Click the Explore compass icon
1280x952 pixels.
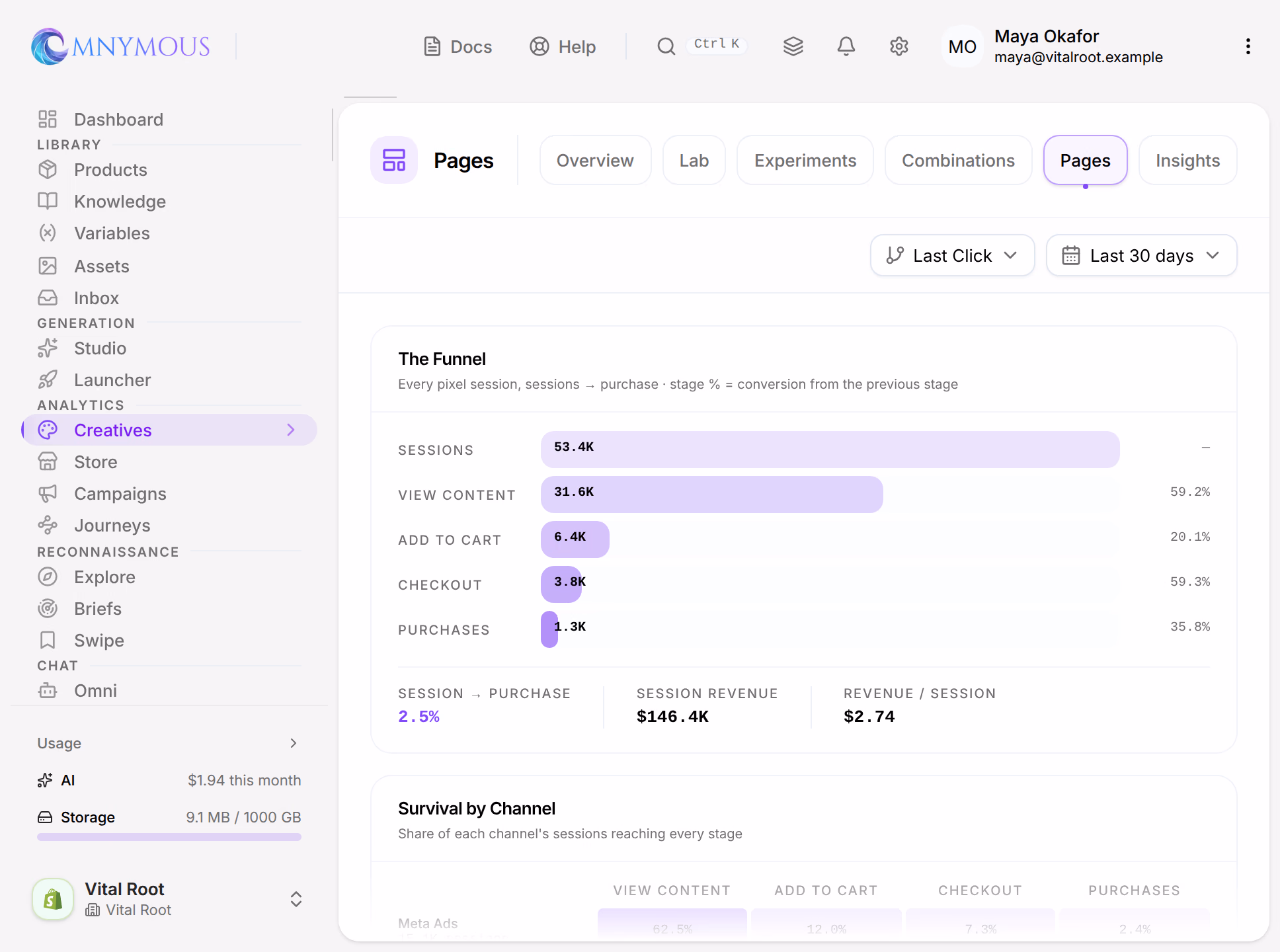pyautogui.click(x=48, y=576)
